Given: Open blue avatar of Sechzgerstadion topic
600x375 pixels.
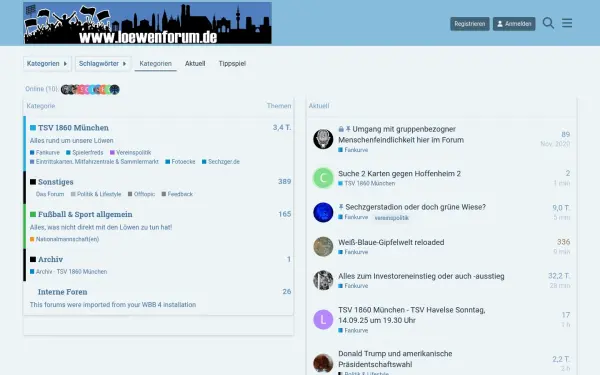Looking at the screenshot, I should coord(323,212).
